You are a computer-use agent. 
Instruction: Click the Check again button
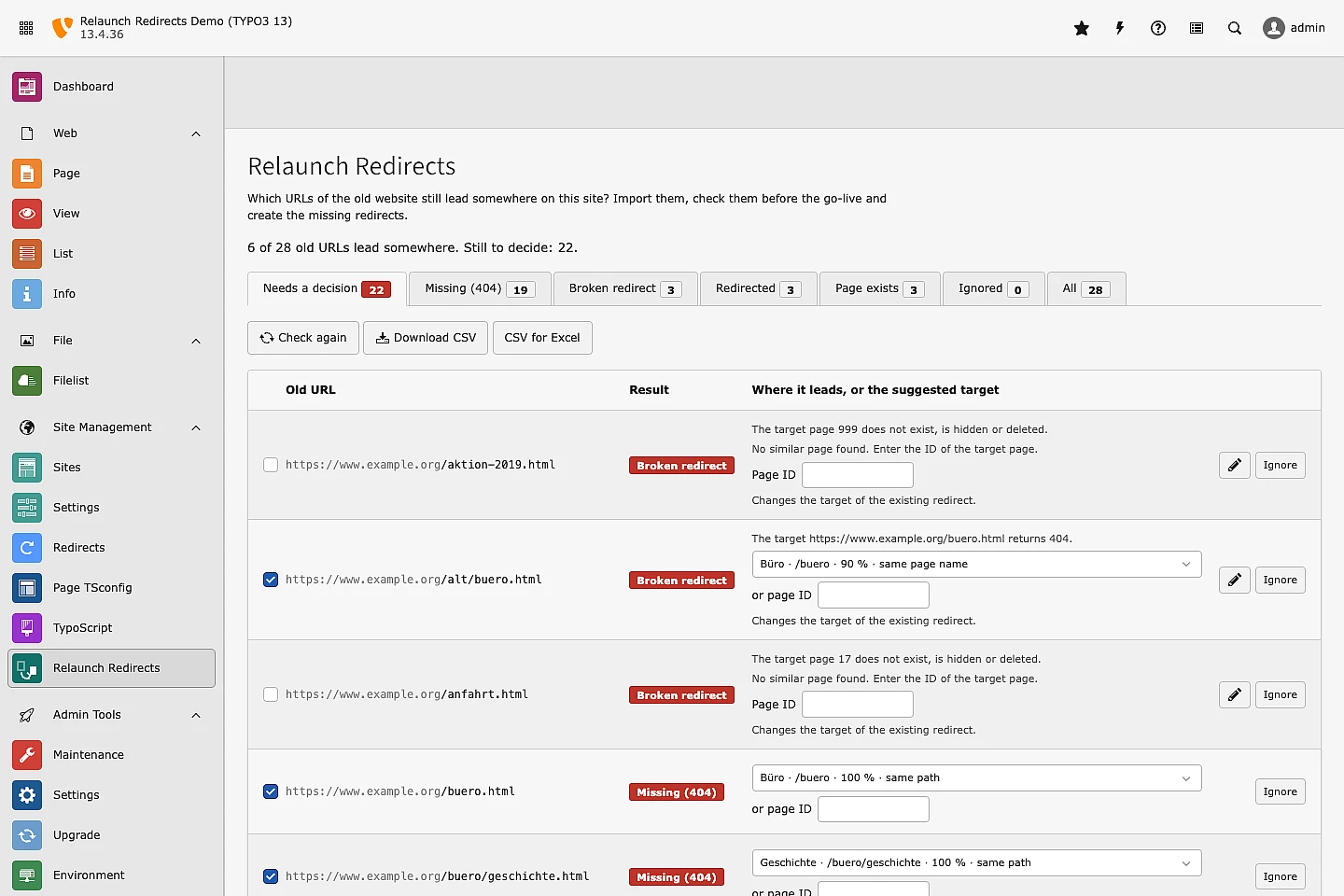[303, 338]
